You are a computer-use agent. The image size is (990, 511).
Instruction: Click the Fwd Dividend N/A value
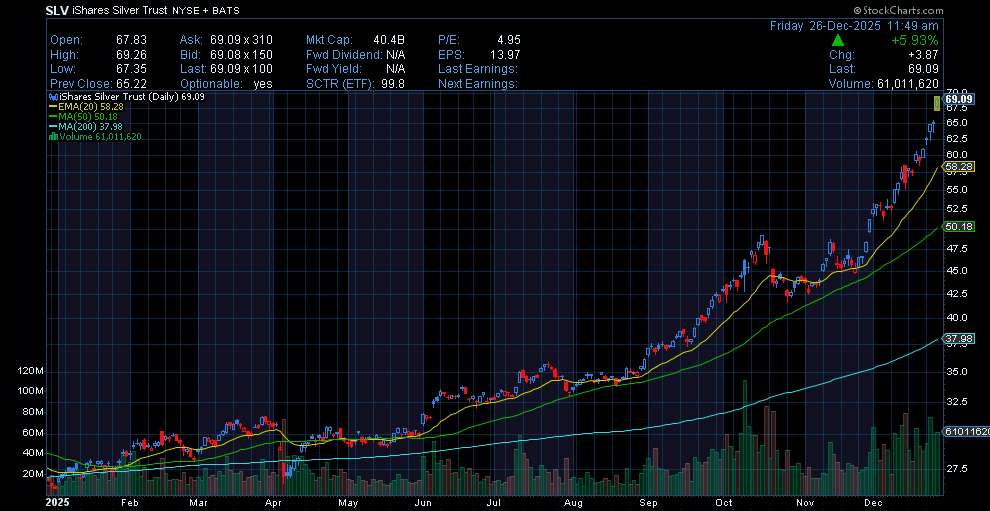[395, 54]
